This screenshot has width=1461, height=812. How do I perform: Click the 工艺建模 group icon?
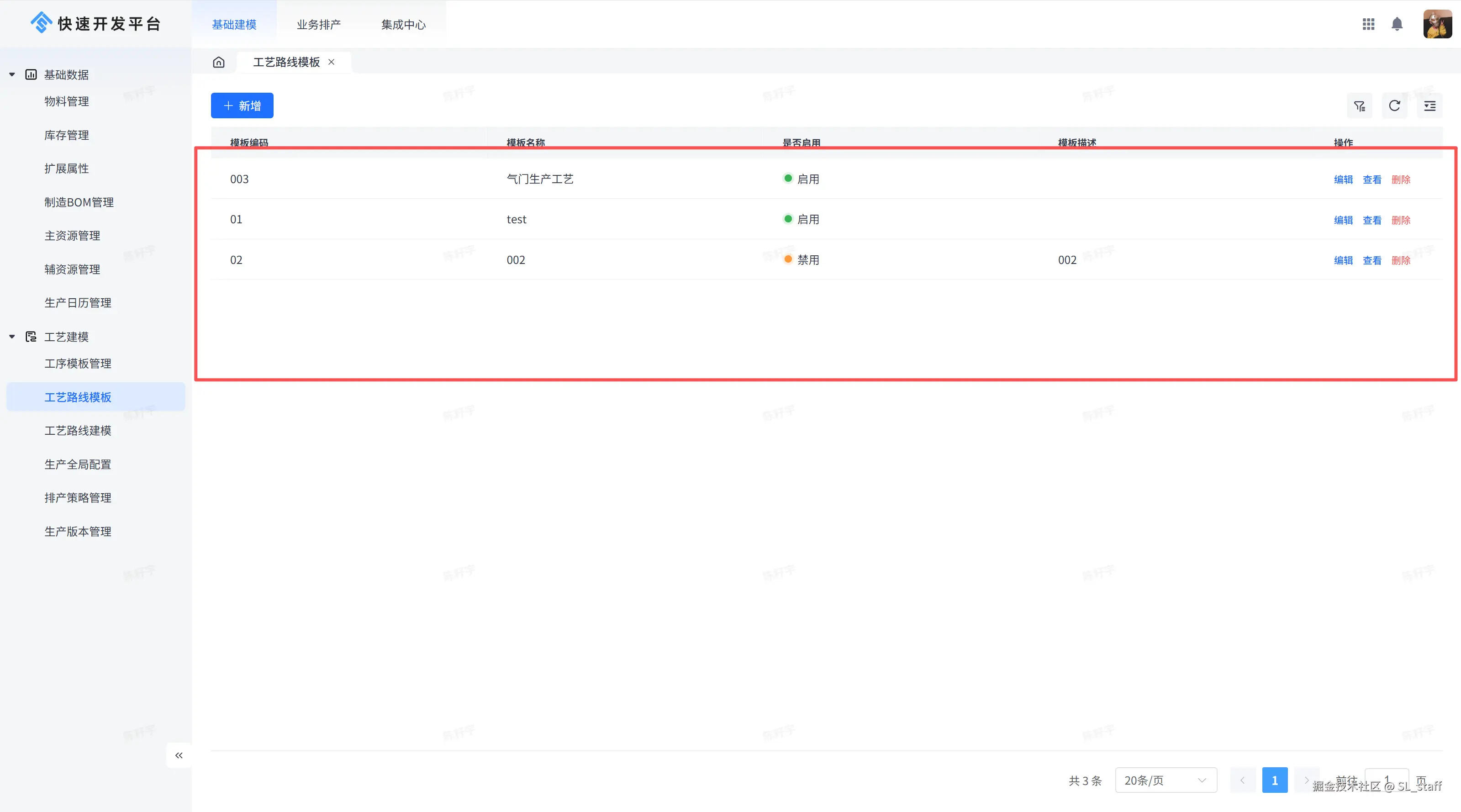click(x=31, y=336)
